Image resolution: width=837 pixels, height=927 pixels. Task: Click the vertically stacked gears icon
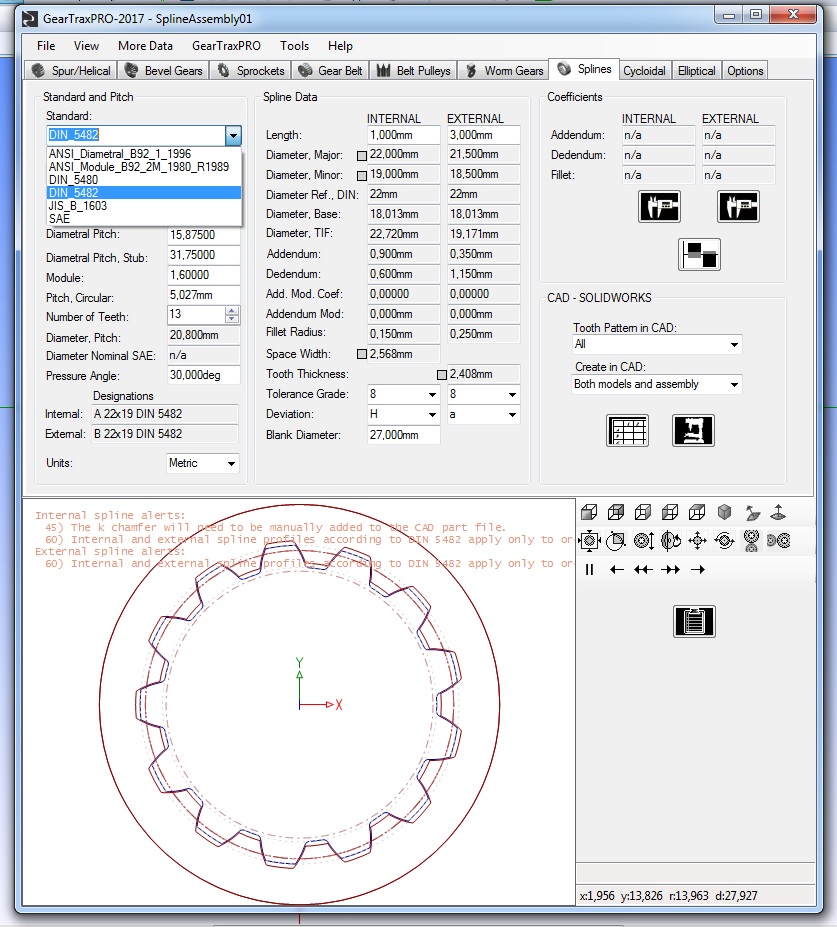tap(751, 540)
